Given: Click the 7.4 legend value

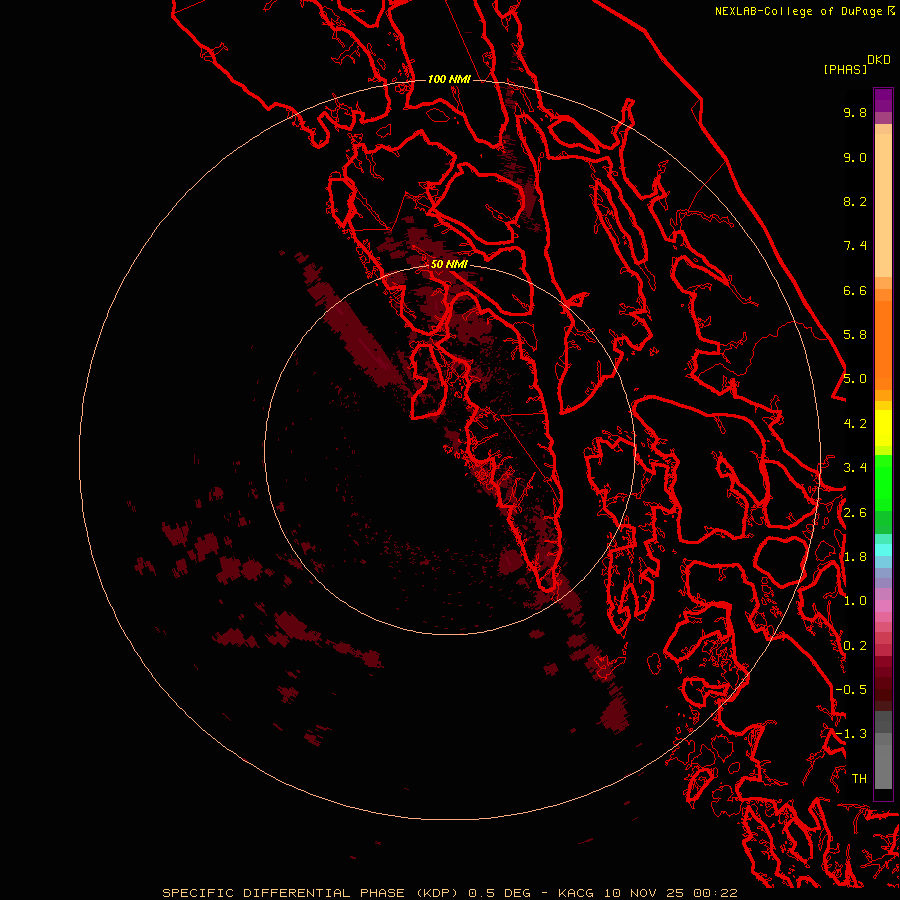Looking at the screenshot, I should 855,246.
